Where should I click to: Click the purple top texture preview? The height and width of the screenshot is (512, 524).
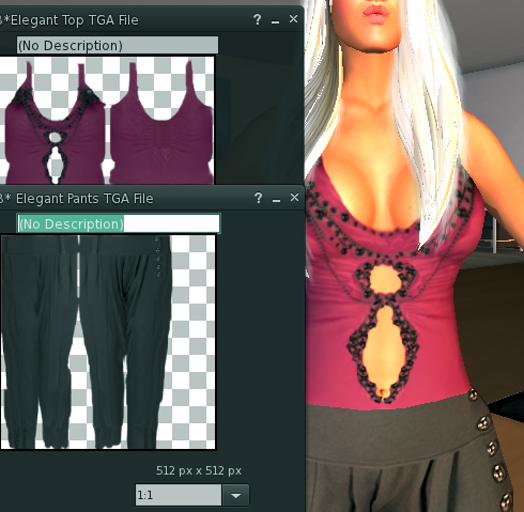point(107,120)
